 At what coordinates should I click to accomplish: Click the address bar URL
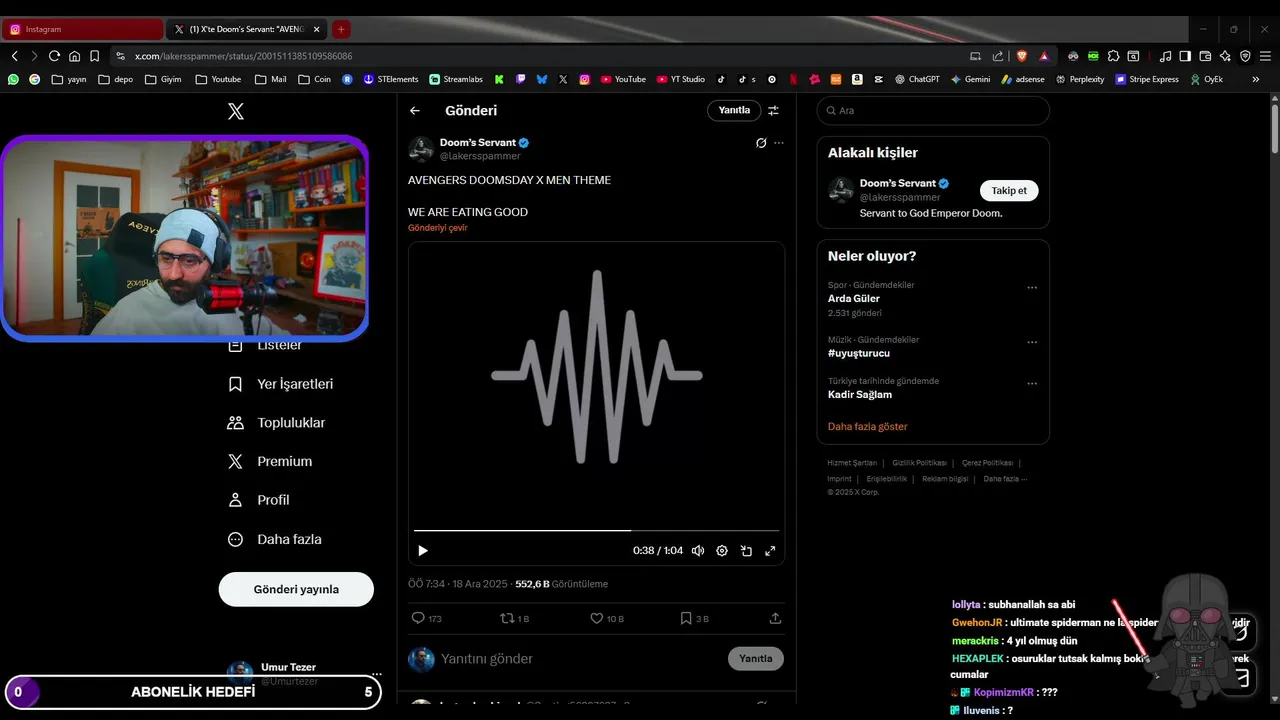(x=243, y=56)
